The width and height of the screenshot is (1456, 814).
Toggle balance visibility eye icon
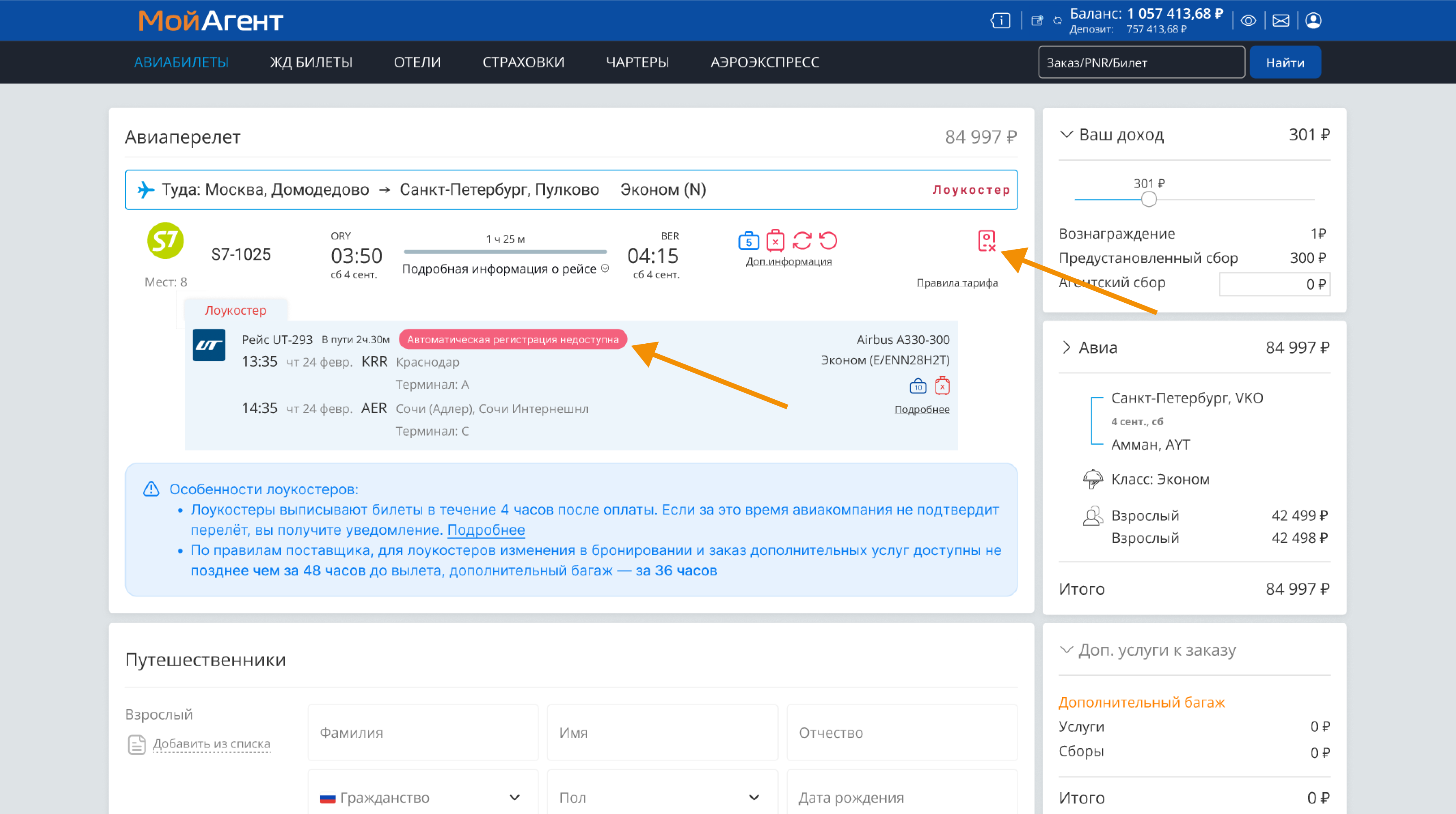(x=1248, y=21)
